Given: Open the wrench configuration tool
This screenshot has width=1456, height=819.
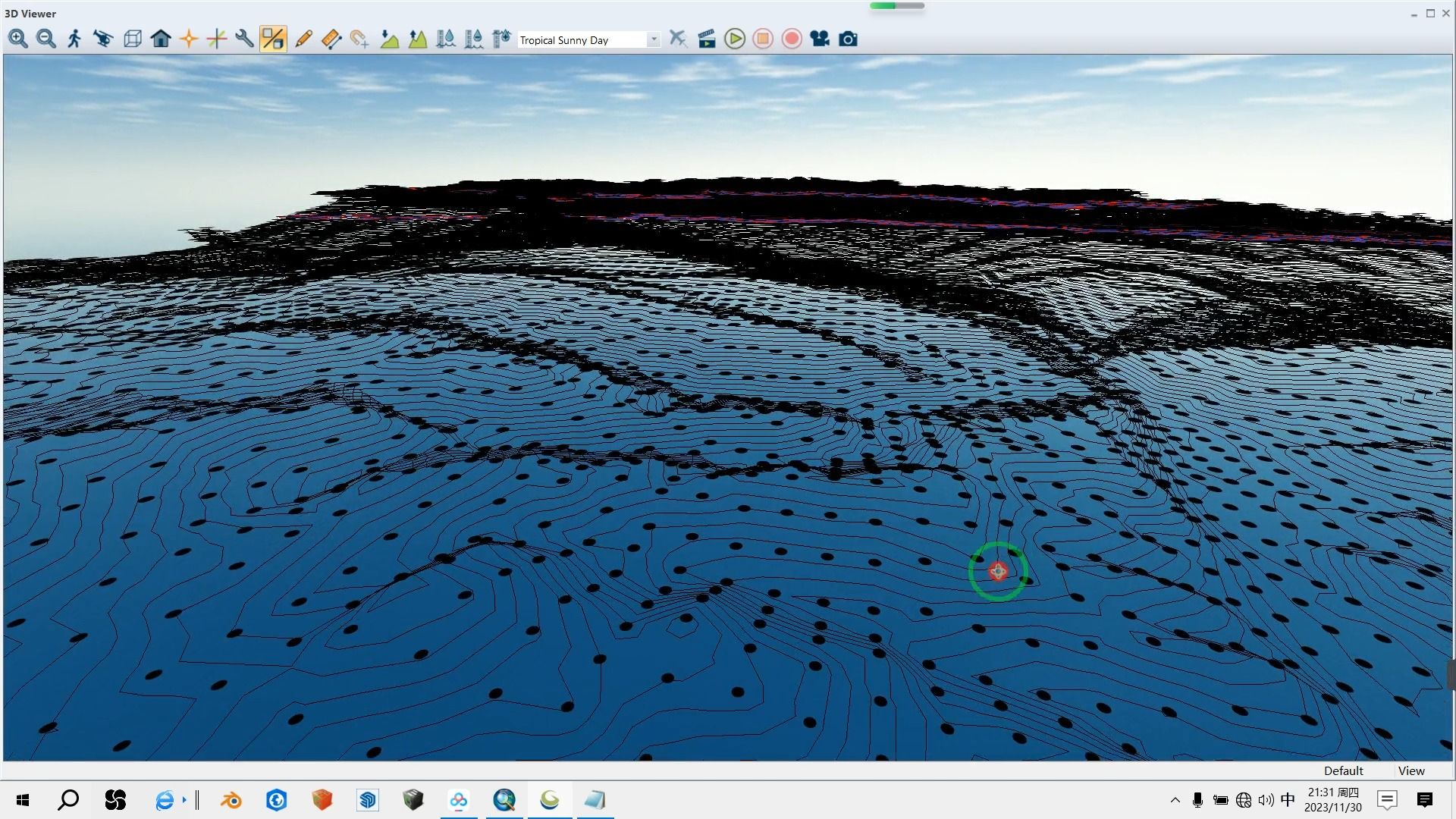Looking at the screenshot, I should coord(244,39).
